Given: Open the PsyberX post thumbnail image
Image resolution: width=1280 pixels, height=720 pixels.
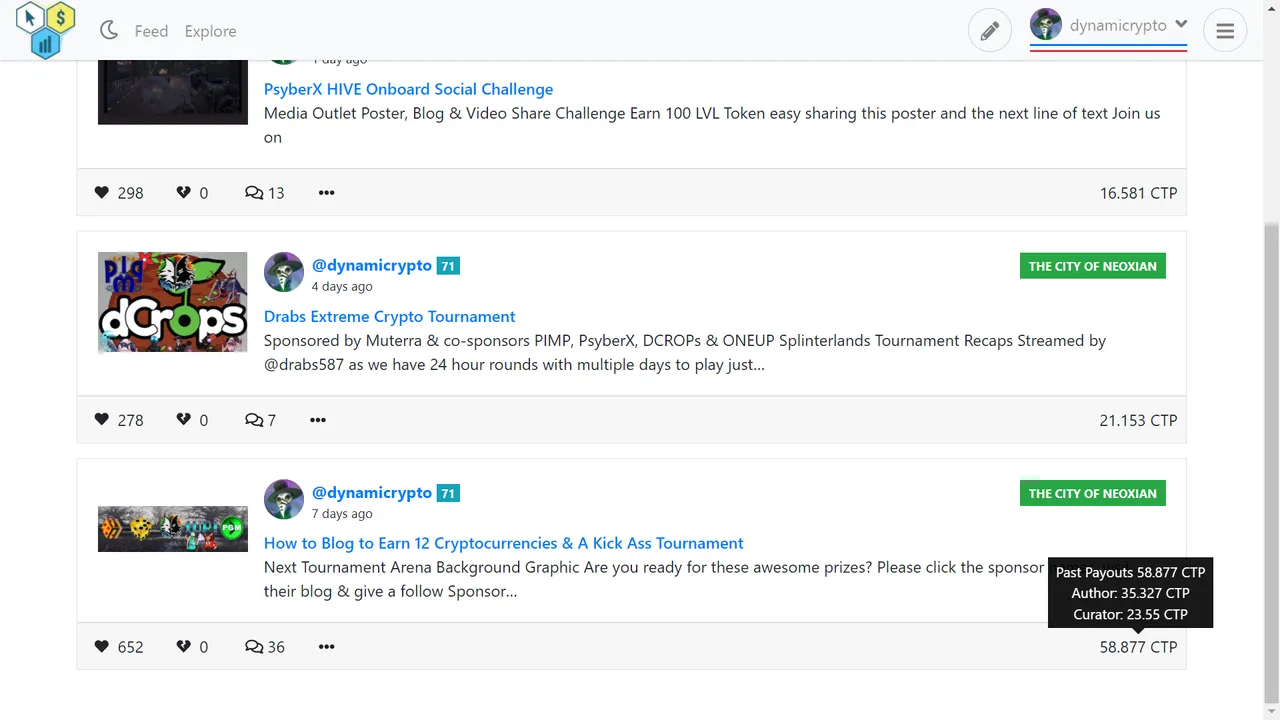Looking at the screenshot, I should pyautogui.click(x=173, y=92).
